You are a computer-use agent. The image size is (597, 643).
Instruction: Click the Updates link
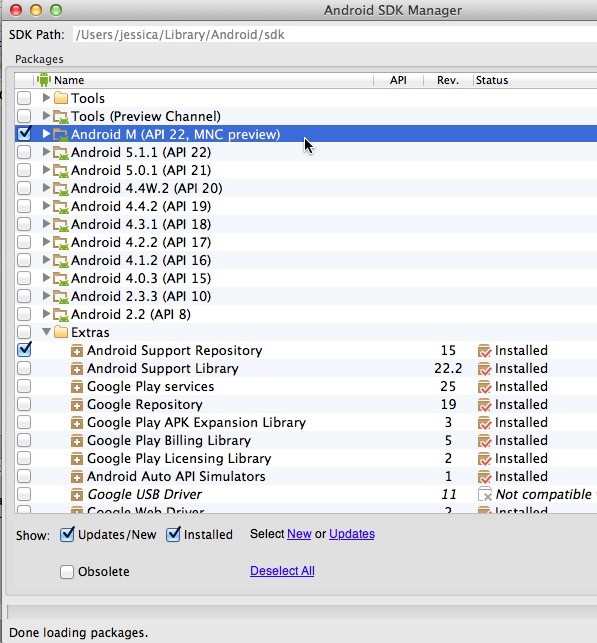pyautogui.click(x=352, y=534)
